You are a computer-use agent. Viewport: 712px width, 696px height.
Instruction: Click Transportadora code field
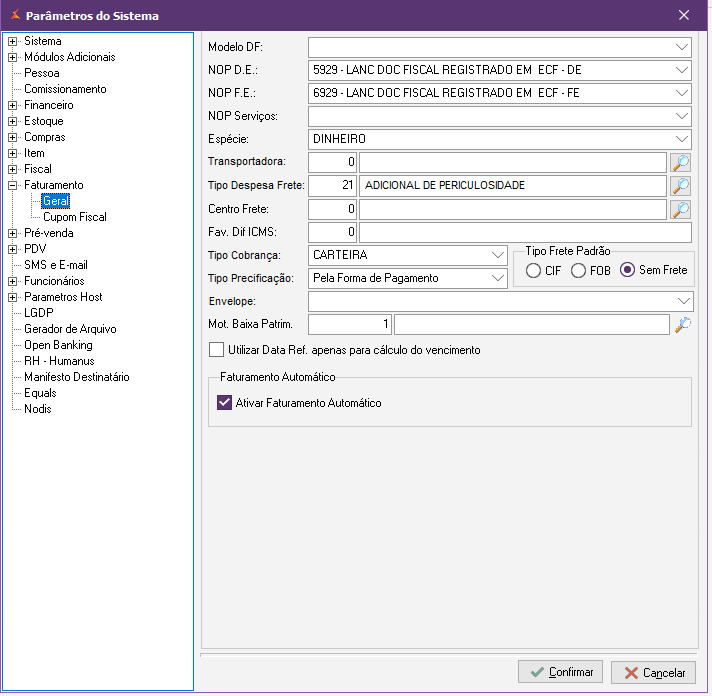tap(332, 162)
